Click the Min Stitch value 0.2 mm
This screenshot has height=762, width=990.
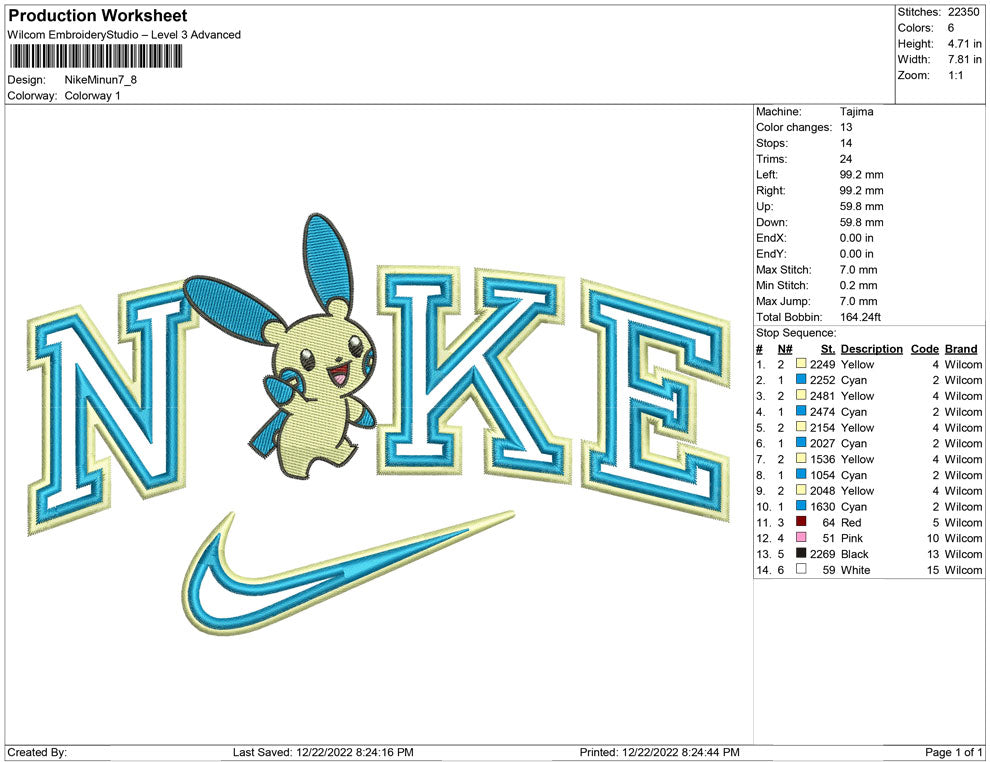[x=858, y=285]
